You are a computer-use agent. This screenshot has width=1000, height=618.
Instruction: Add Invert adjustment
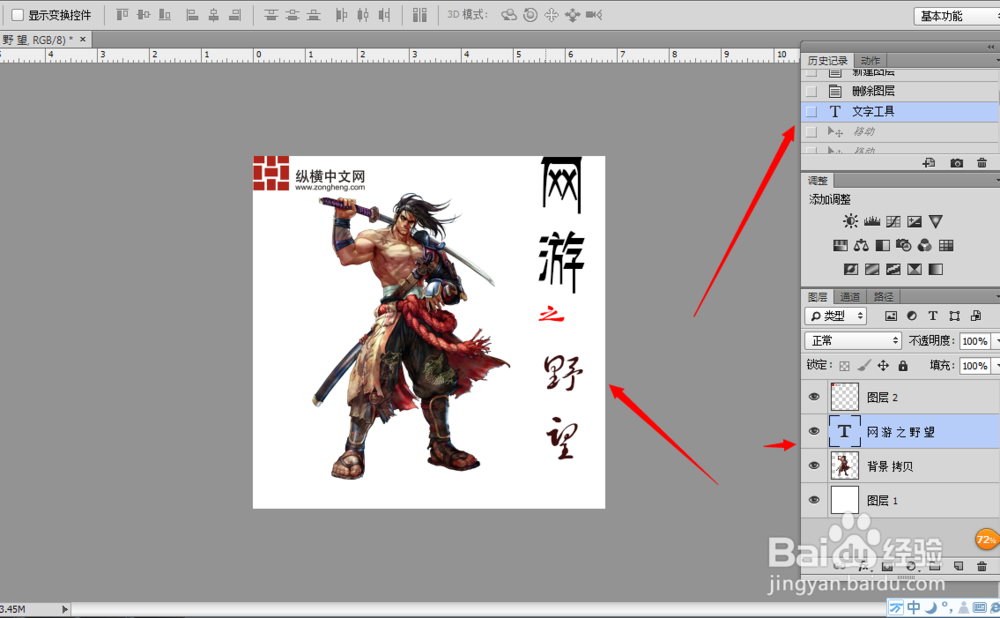tap(851, 269)
